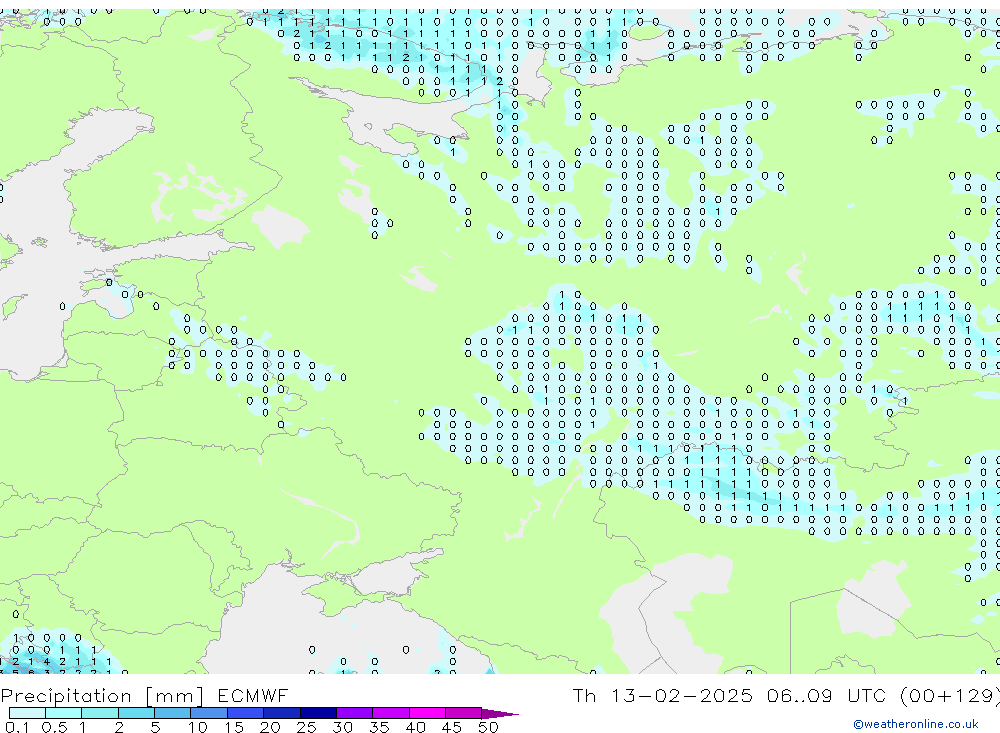This screenshot has width=1000, height=733.
Task: Click the legend value label '25'
Action: (306, 727)
